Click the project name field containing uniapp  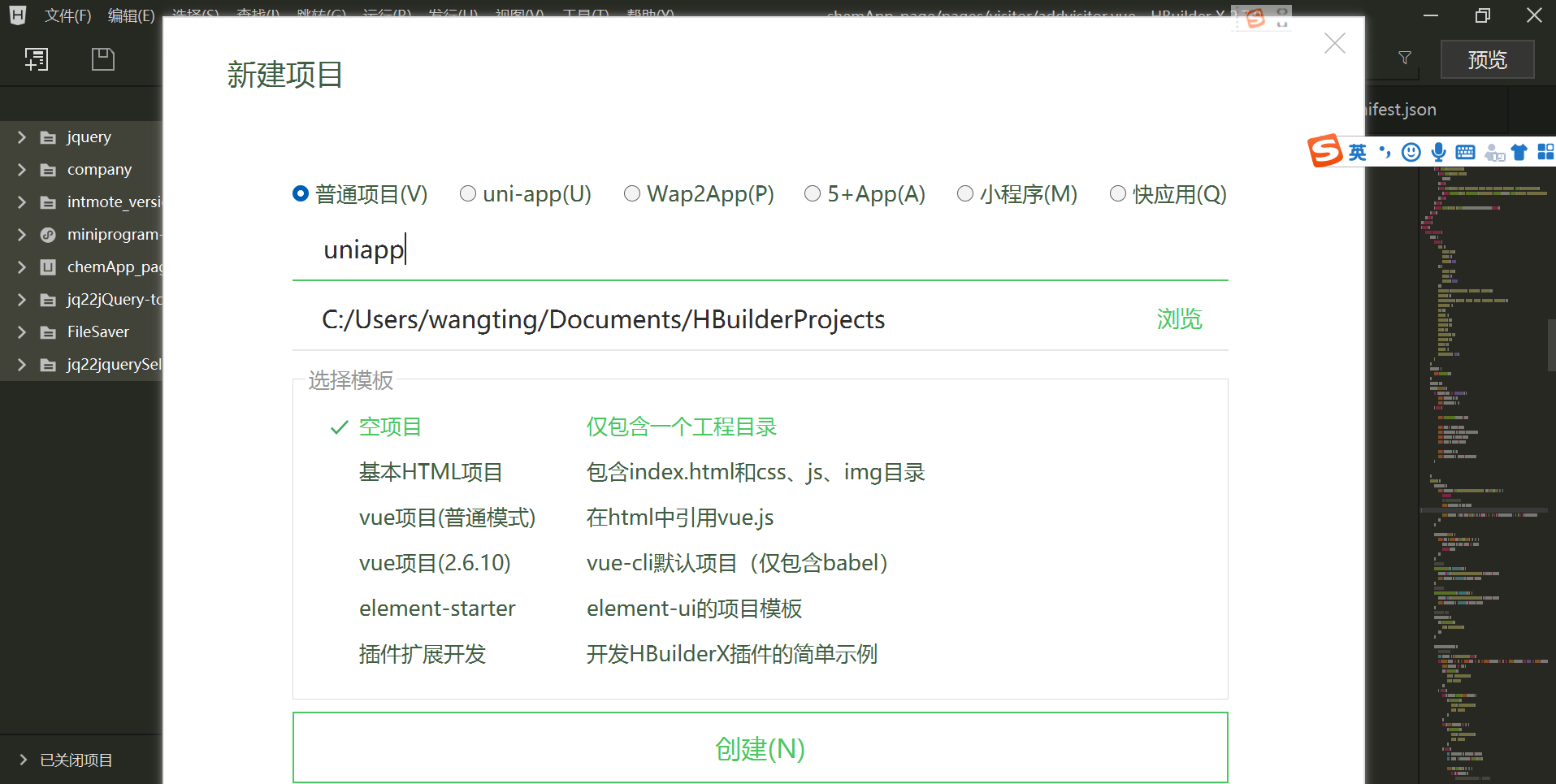point(760,249)
